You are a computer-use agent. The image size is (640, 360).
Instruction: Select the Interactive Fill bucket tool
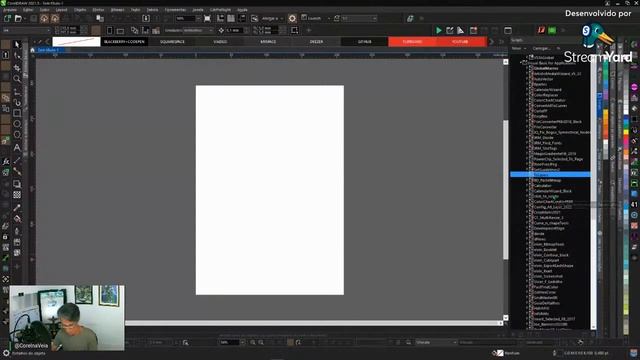pos(17,219)
